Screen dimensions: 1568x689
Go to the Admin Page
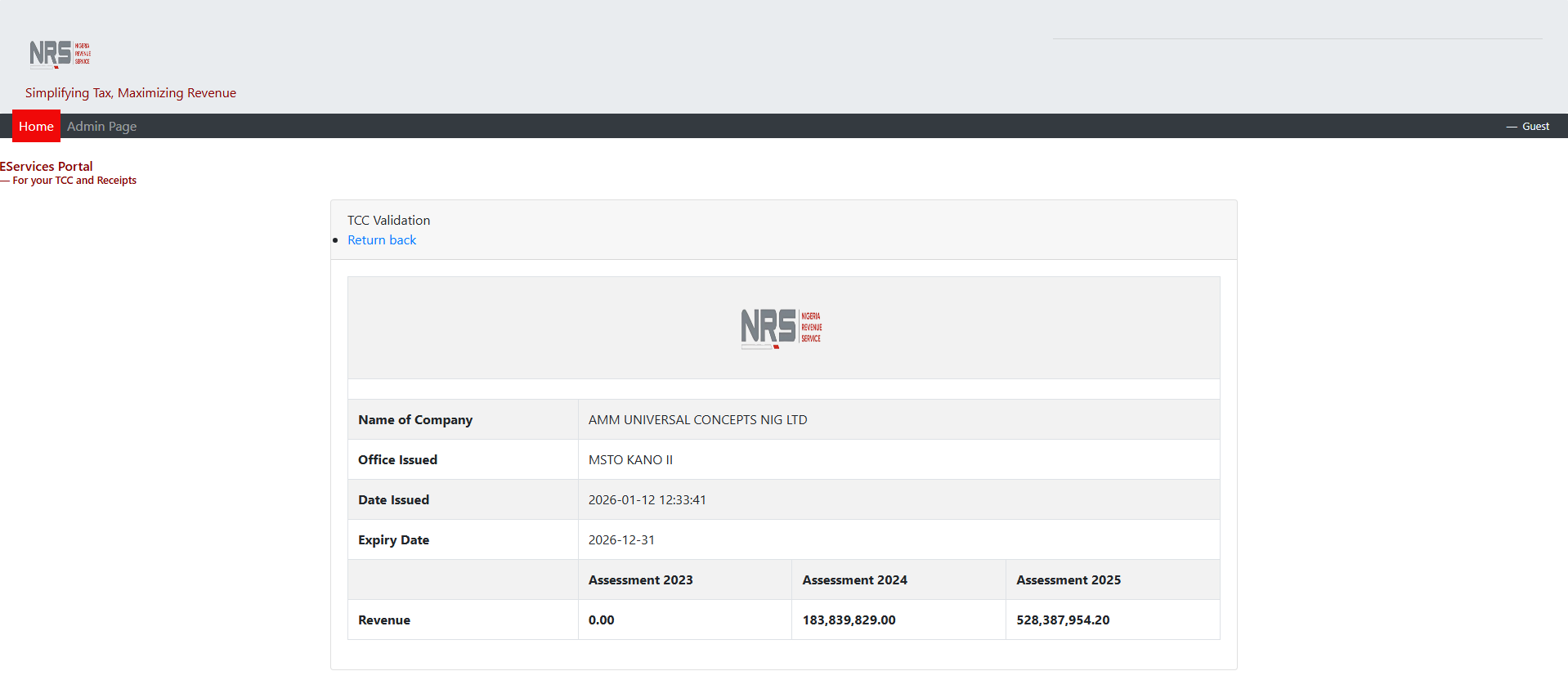[x=102, y=126]
